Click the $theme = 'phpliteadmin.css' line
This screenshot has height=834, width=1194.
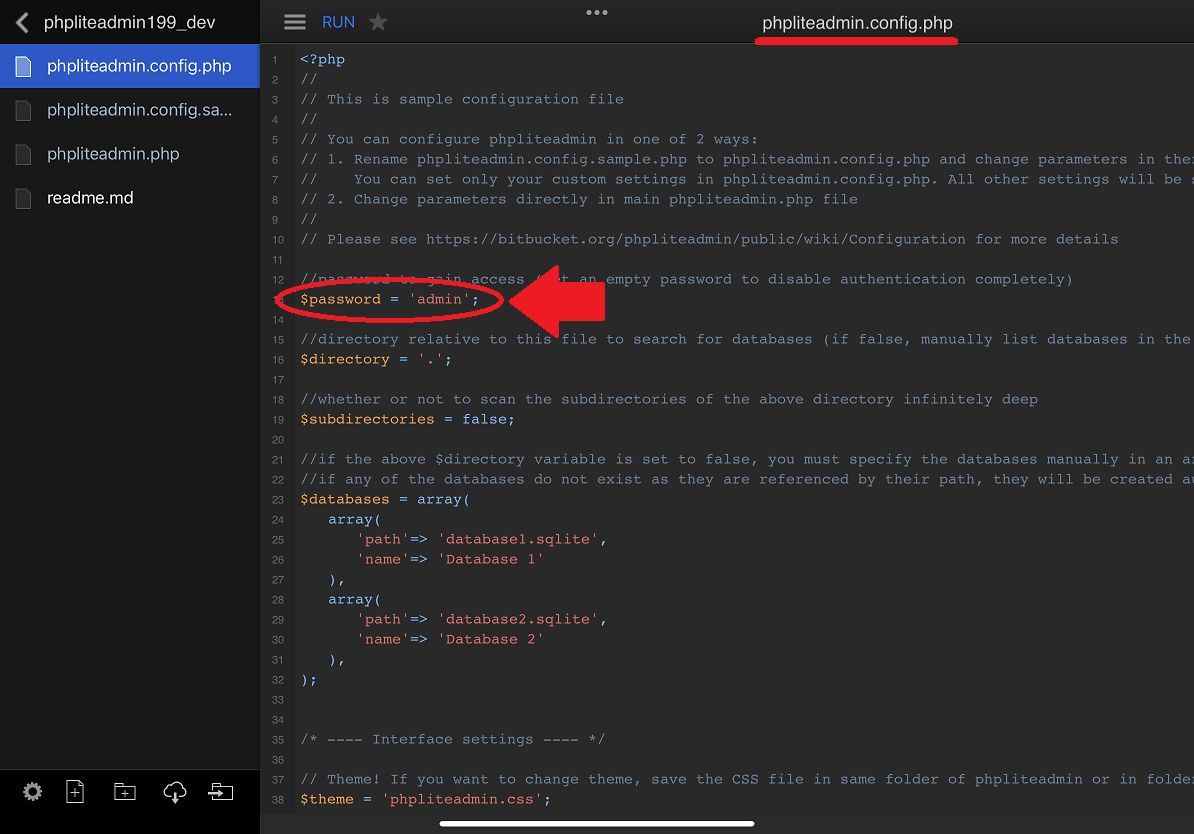[425, 800]
